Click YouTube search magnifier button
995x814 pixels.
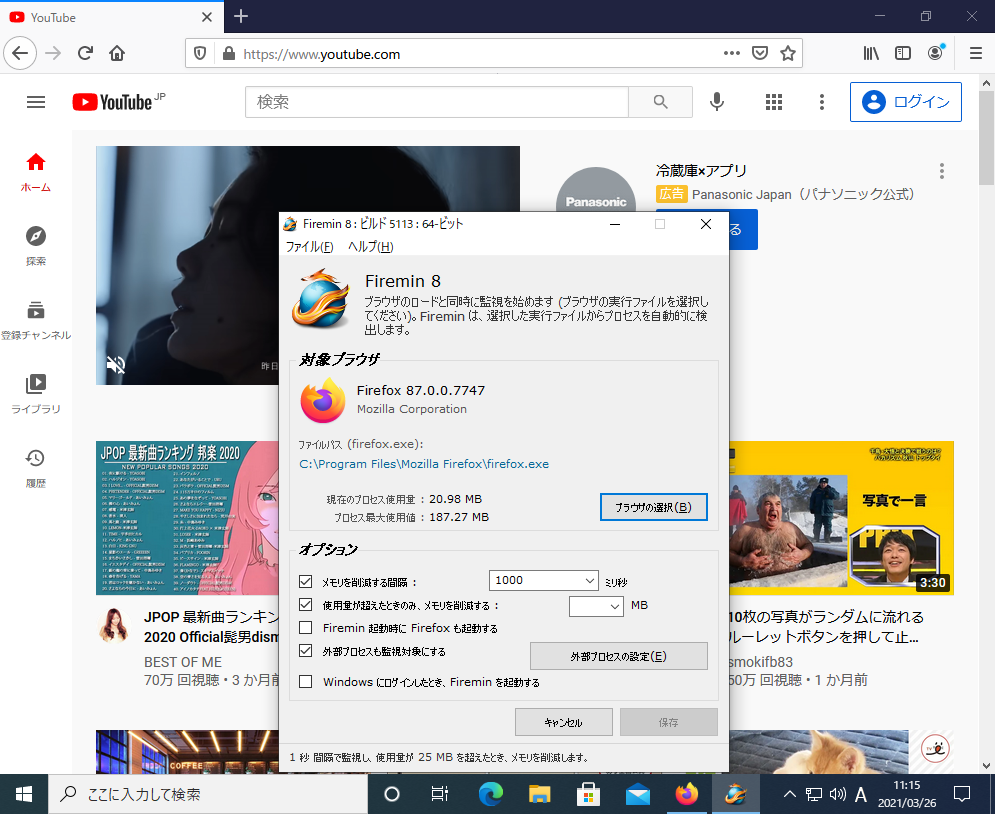click(x=660, y=102)
